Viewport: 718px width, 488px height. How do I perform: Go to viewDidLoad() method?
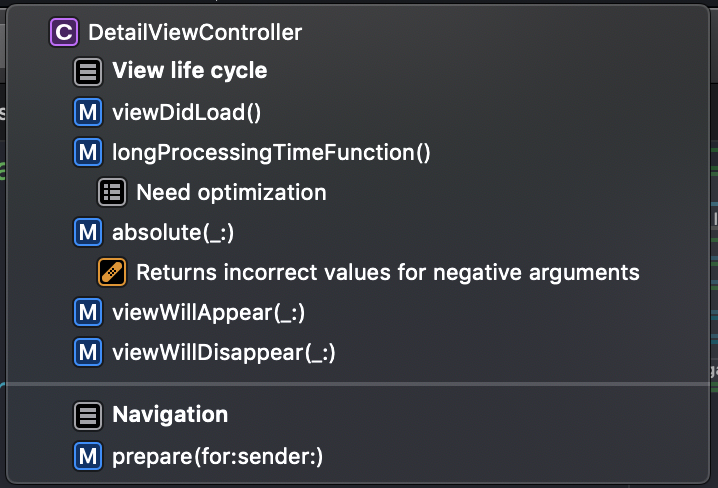[187, 112]
